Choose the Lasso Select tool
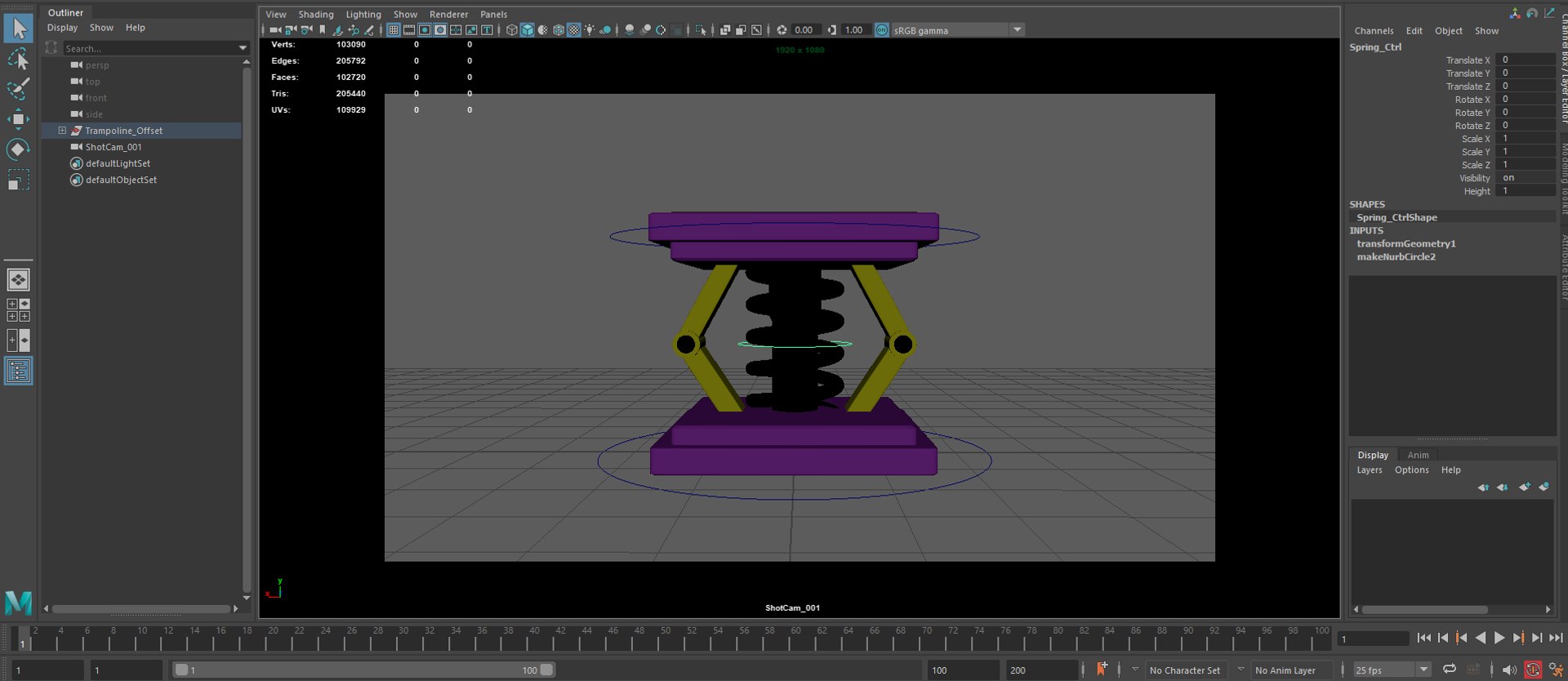The width and height of the screenshot is (1568, 681). (x=18, y=59)
